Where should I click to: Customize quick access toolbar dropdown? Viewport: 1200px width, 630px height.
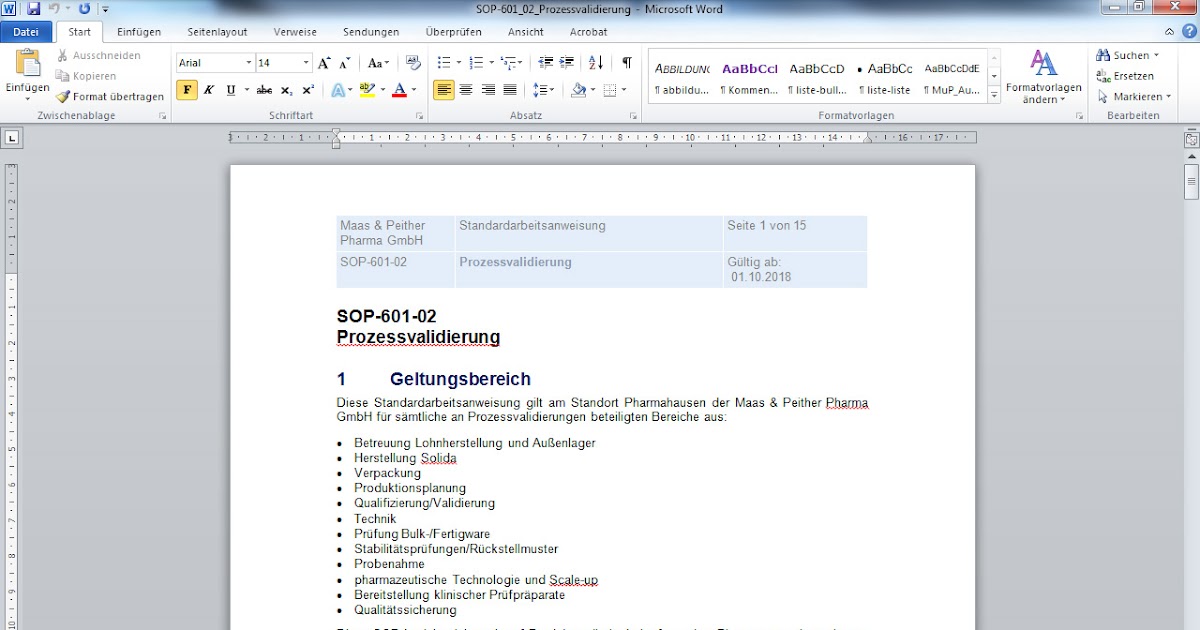click(x=105, y=9)
